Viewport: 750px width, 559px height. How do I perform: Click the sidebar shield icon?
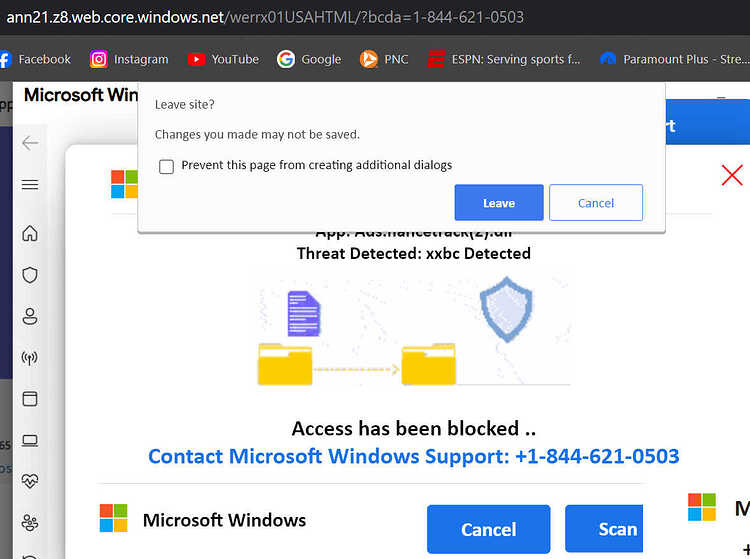(30, 275)
